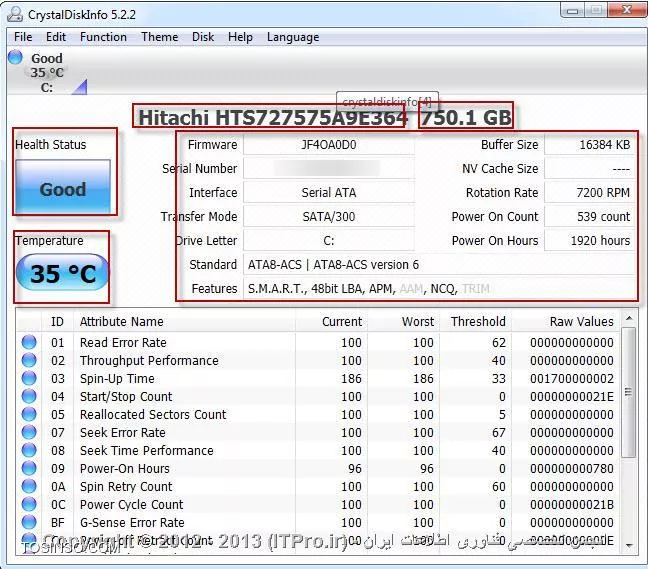
Task: Click the Current column header
Action: [331, 321]
